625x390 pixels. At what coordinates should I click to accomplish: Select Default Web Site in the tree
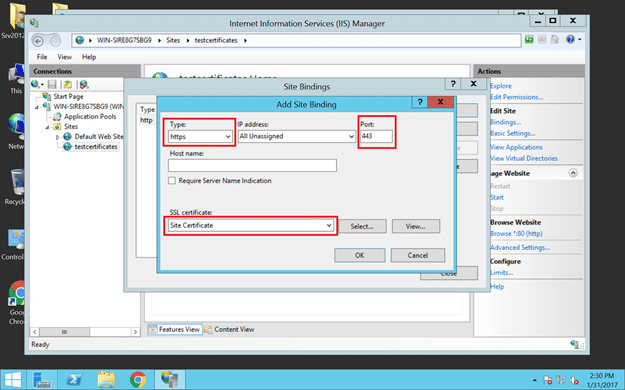(x=99, y=136)
